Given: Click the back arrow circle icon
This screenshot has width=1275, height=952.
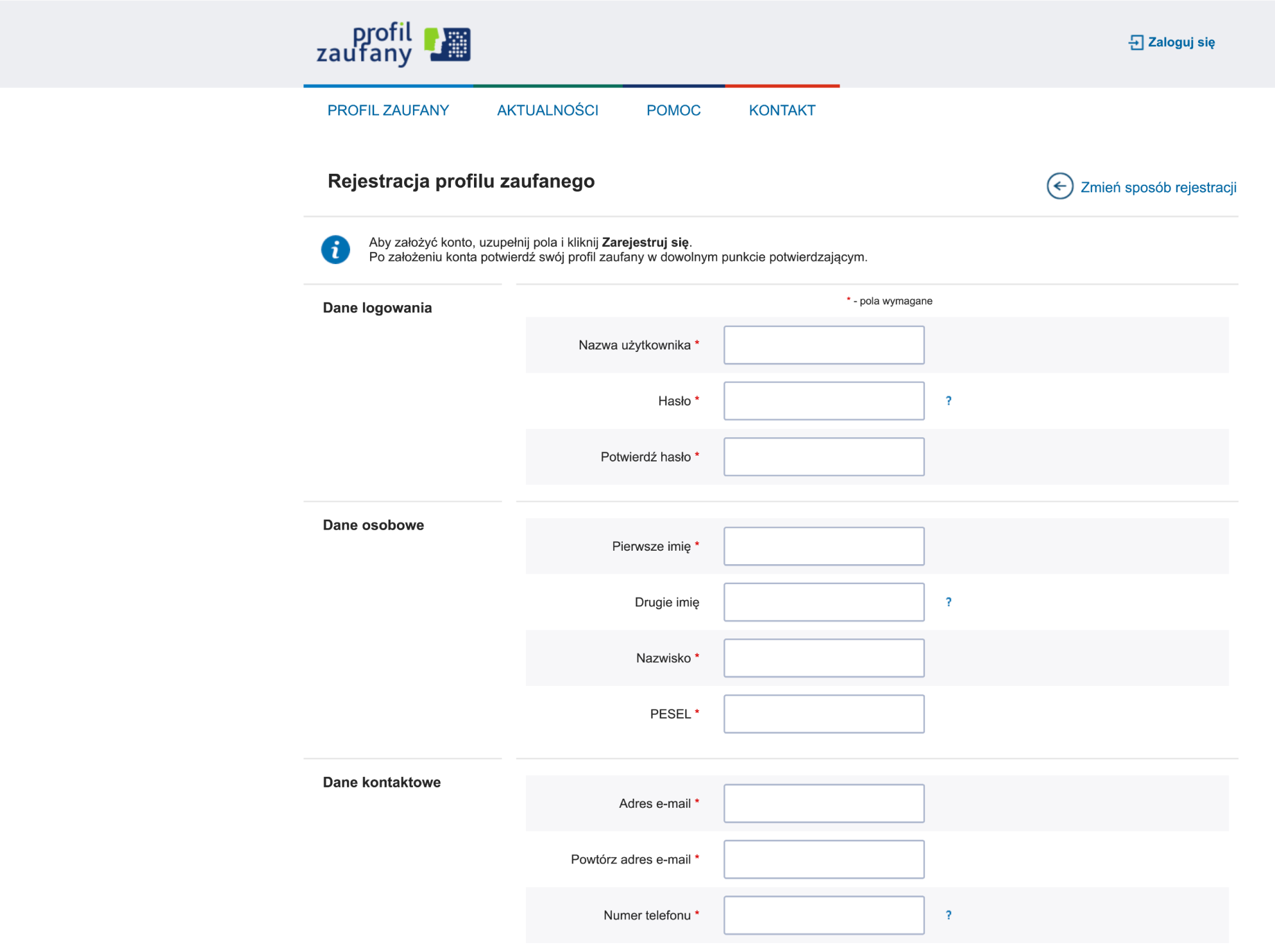Looking at the screenshot, I should [x=1060, y=187].
